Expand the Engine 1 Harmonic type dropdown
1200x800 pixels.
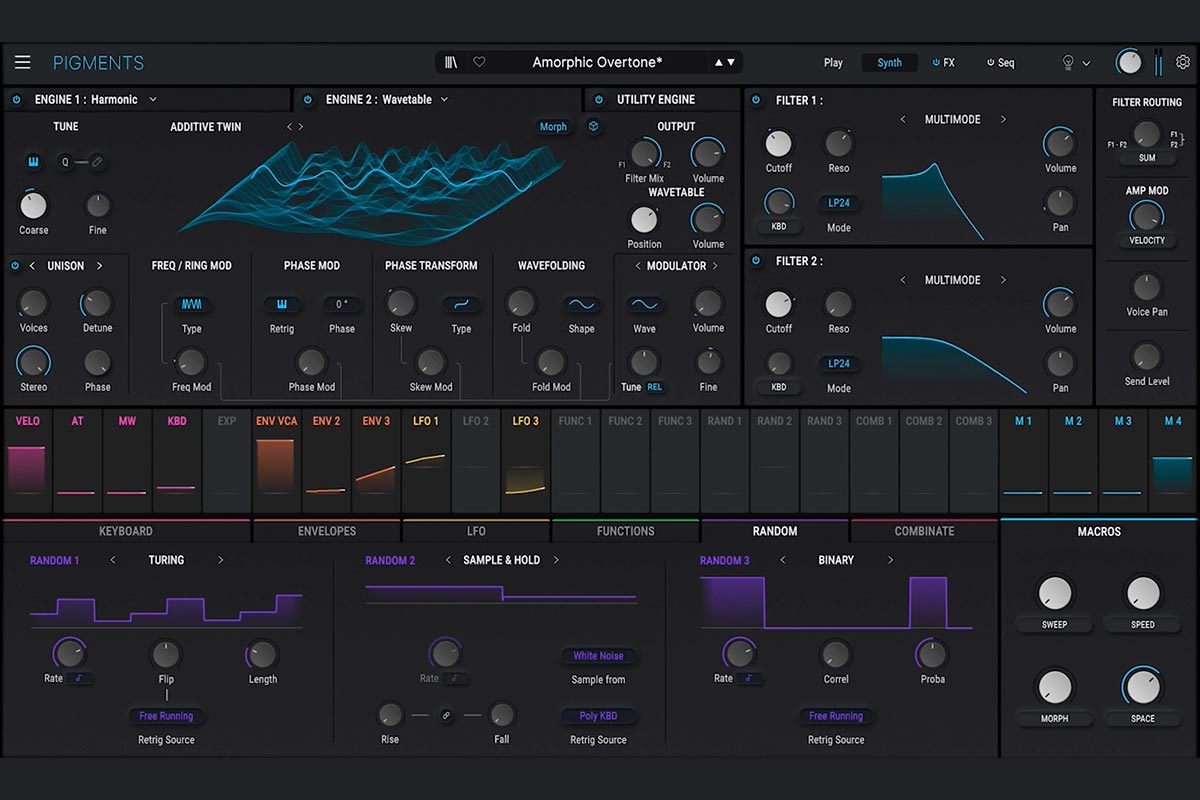coord(153,100)
